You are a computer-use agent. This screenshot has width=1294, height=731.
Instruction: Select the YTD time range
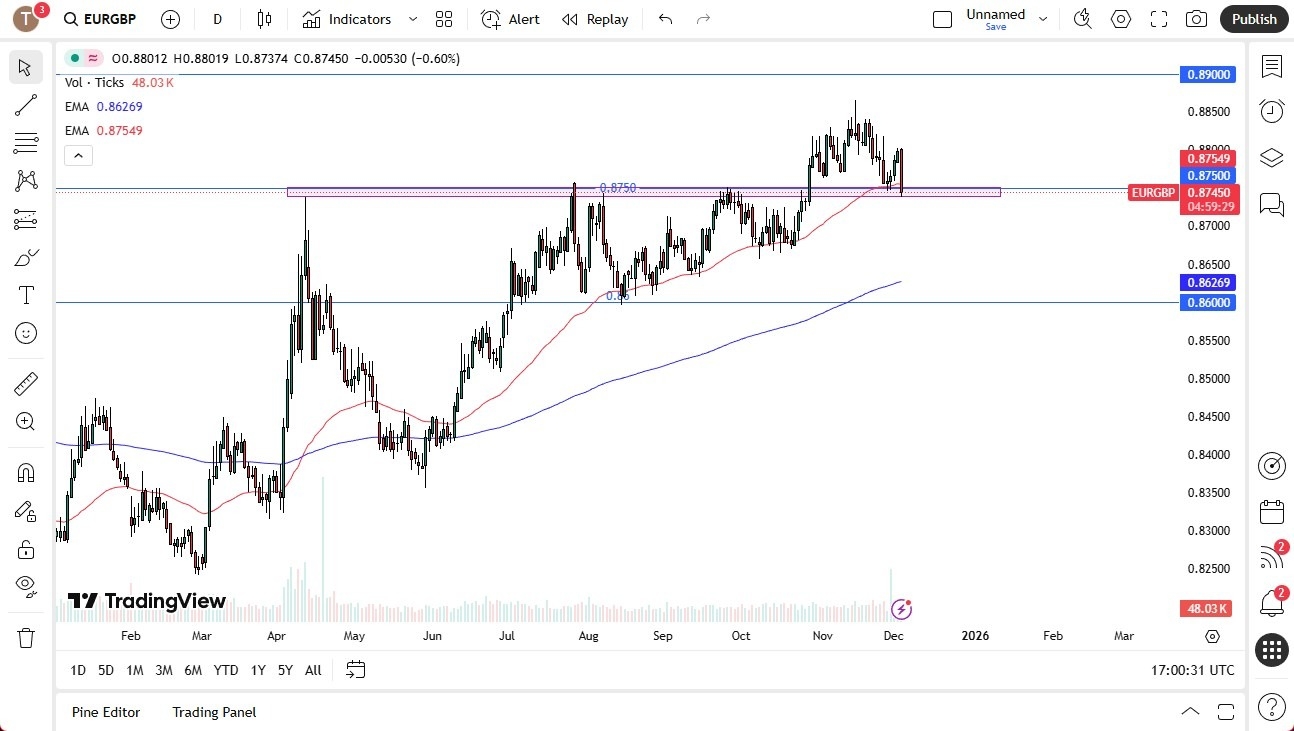(x=225, y=670)
